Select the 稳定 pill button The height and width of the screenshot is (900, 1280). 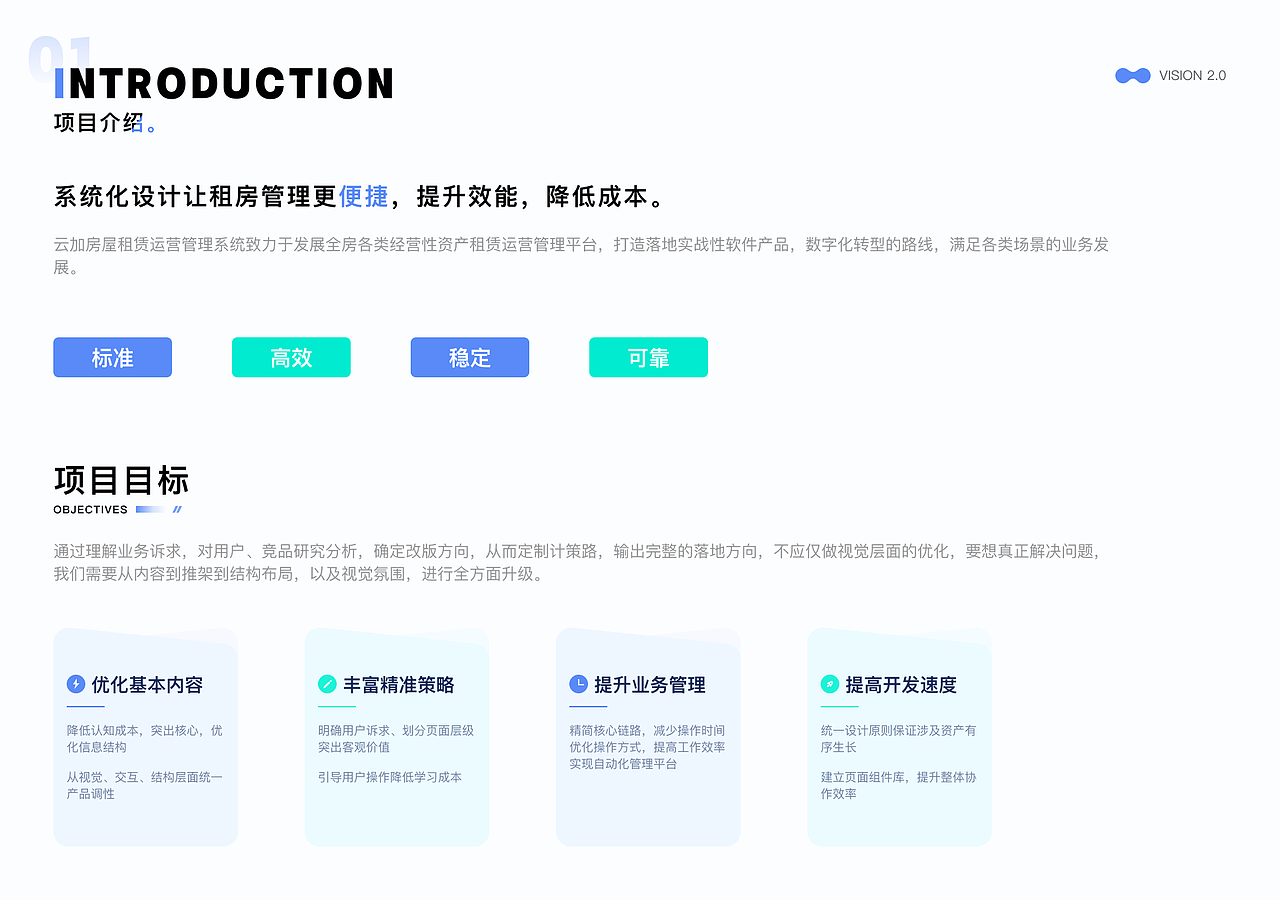tap(469, 357)
